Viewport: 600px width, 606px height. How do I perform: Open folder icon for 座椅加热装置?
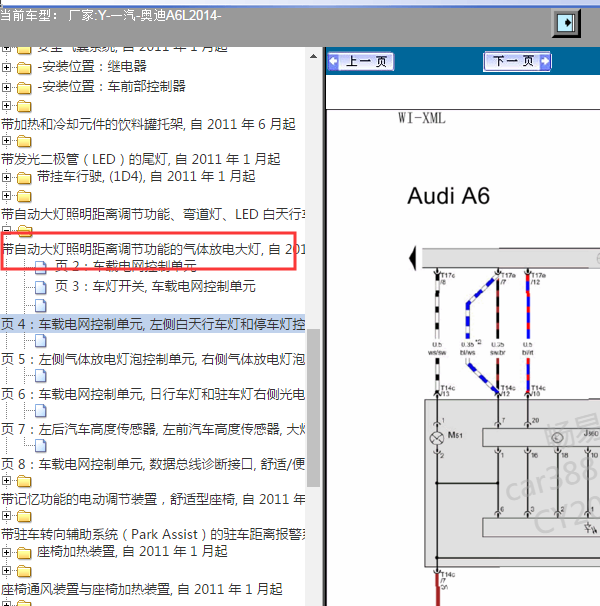[x=24, y=553]
